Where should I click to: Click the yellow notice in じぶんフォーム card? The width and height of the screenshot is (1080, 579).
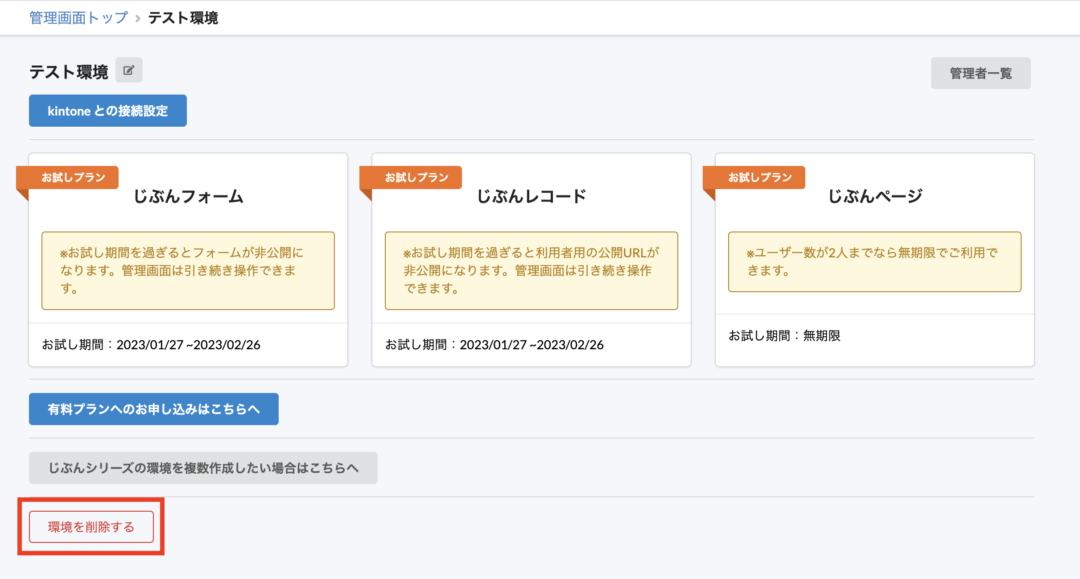coord(188,271)
